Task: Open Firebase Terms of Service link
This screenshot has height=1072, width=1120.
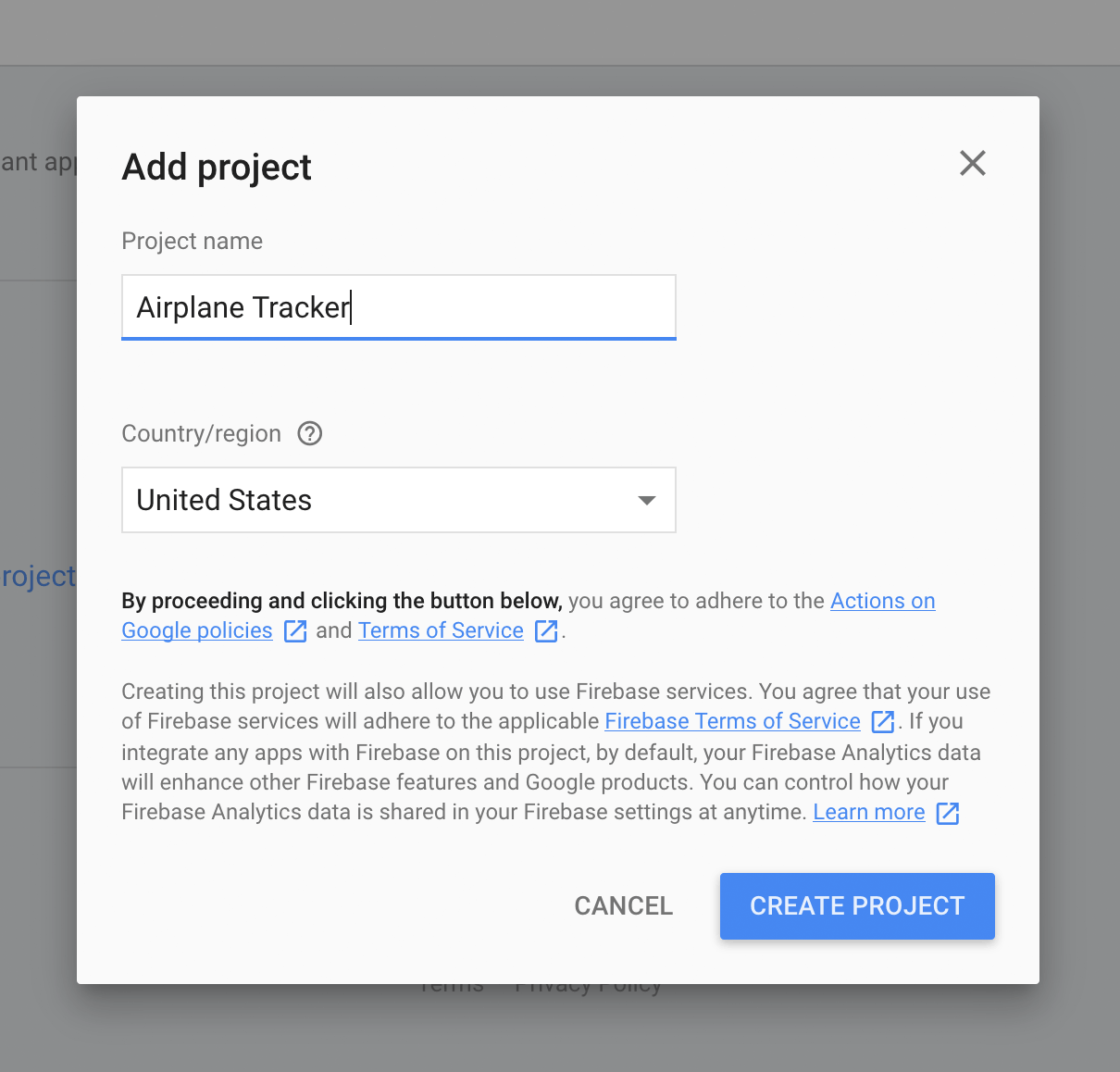Action: (x=732, y=721)
